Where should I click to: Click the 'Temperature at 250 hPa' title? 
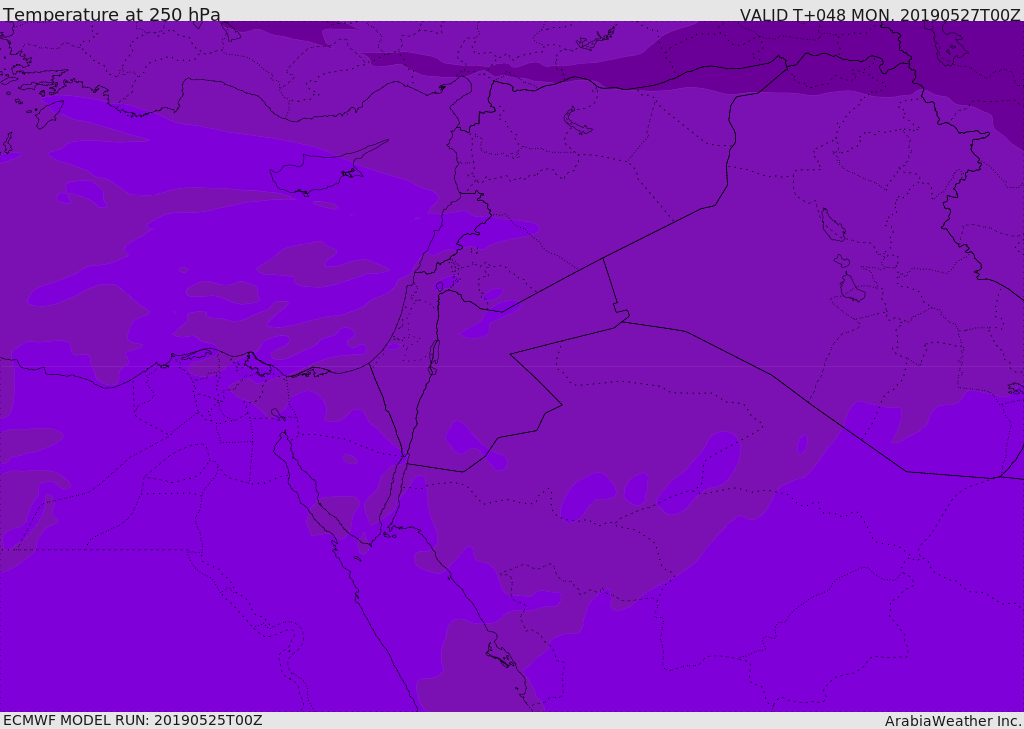pos(112,14)
